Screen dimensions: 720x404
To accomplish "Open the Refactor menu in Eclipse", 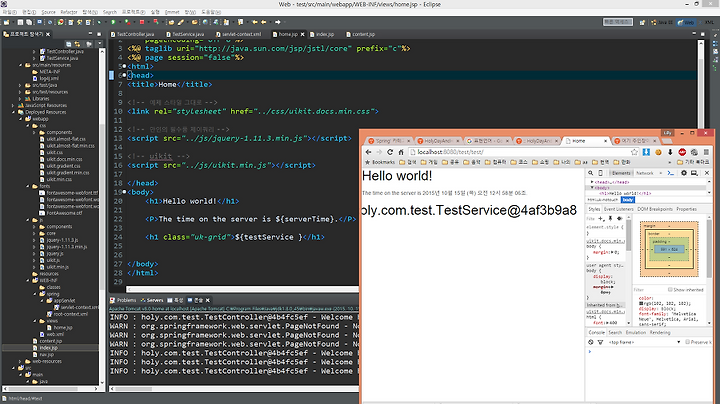I will tap(69, 12).
